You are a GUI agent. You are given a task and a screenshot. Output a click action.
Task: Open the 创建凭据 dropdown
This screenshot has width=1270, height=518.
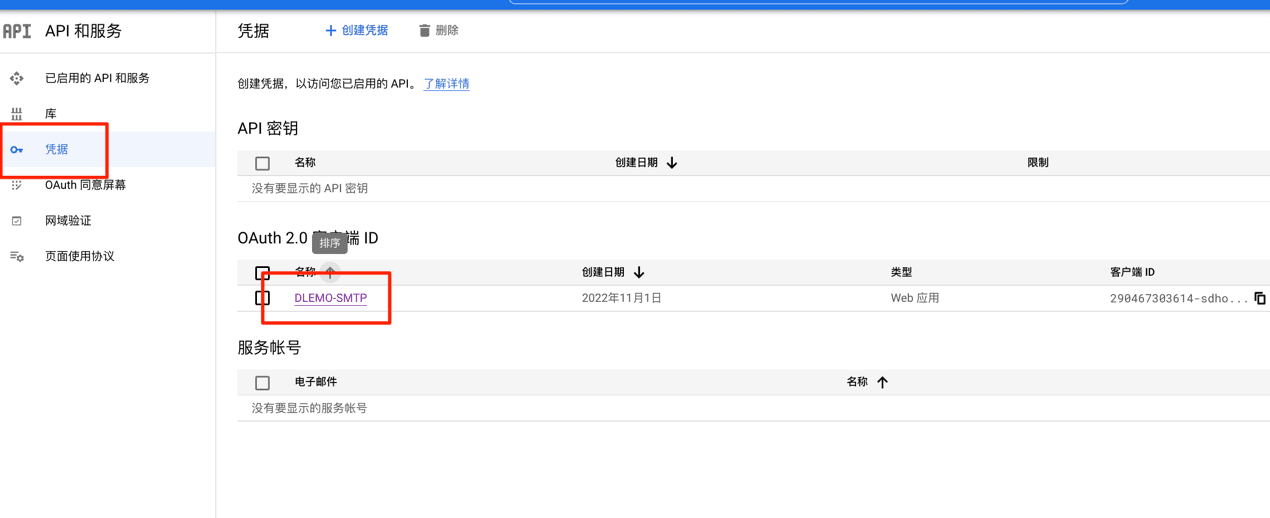356,31
